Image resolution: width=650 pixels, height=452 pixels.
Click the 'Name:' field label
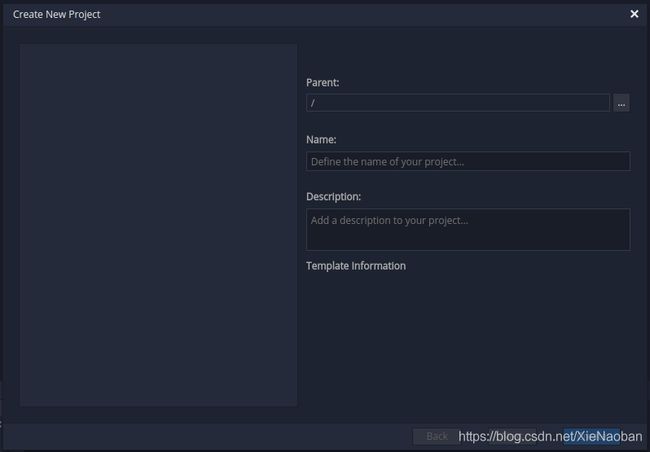(321, 140)
